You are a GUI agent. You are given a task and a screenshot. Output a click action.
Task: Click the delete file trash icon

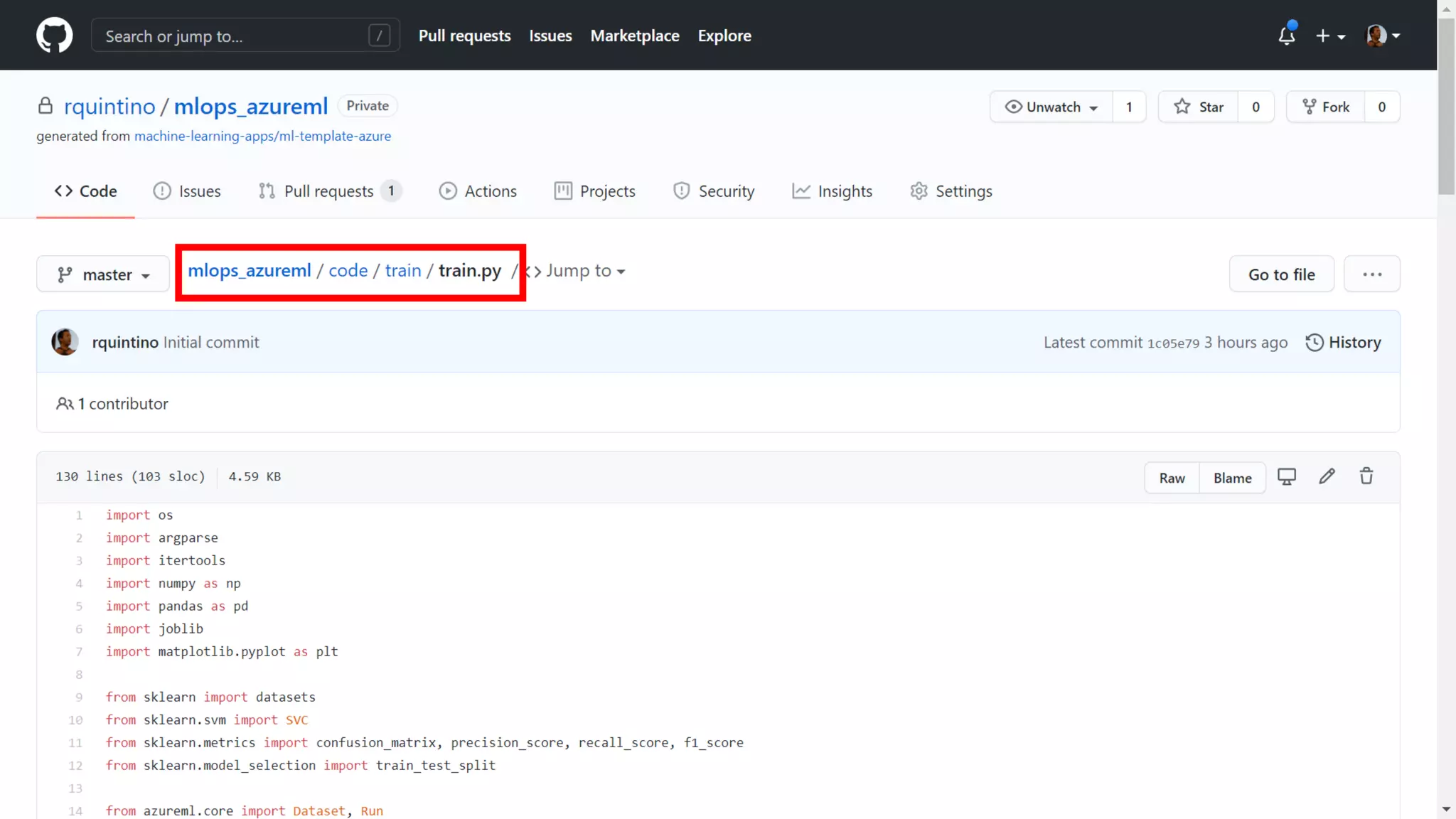tap(1366, 476)
